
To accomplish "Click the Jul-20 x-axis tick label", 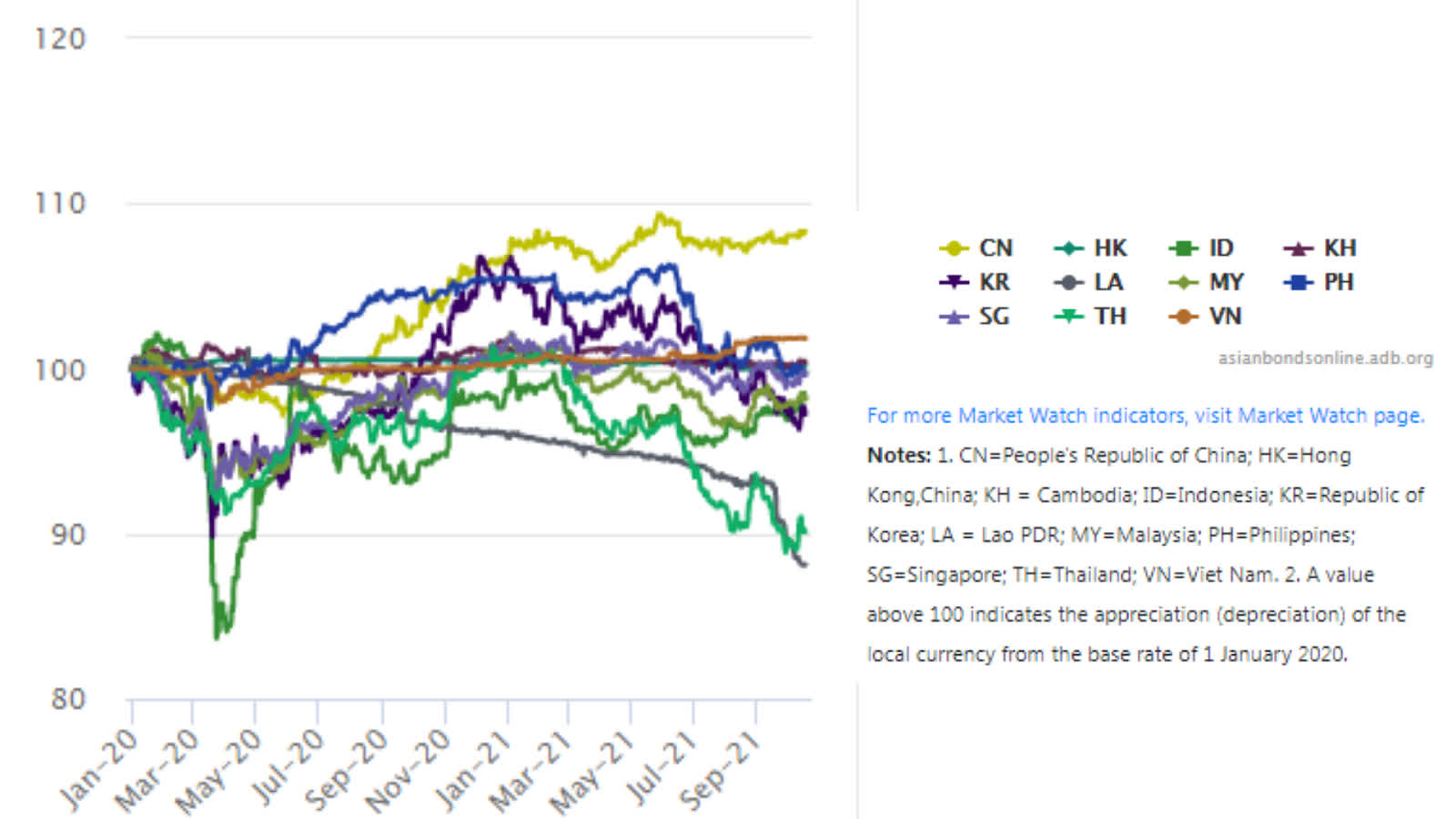I will pyautogui.click(x=288, y=767).
